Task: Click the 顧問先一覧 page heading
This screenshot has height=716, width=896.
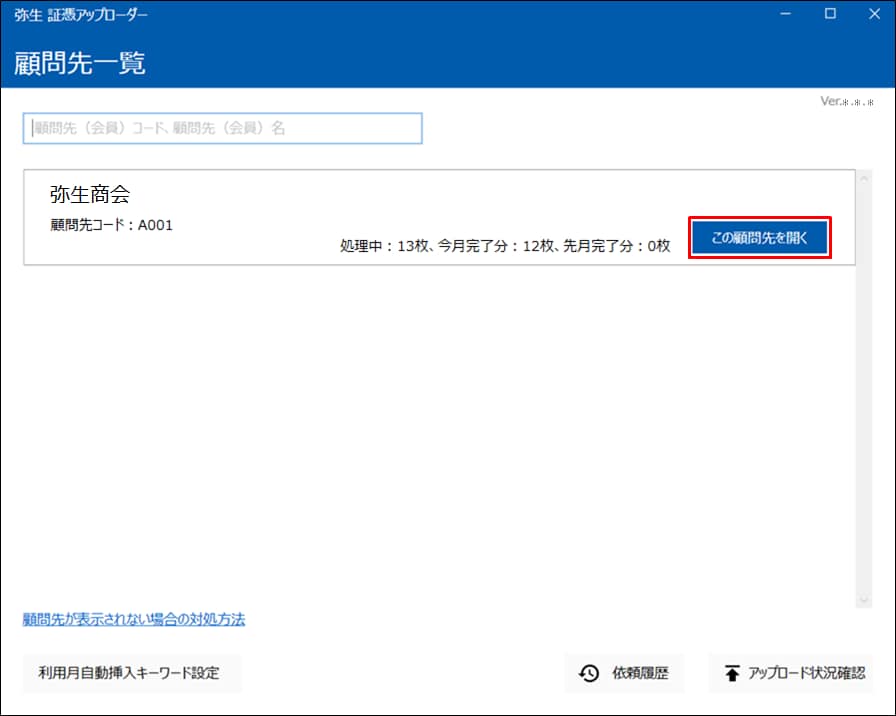Action: point(80,62)
